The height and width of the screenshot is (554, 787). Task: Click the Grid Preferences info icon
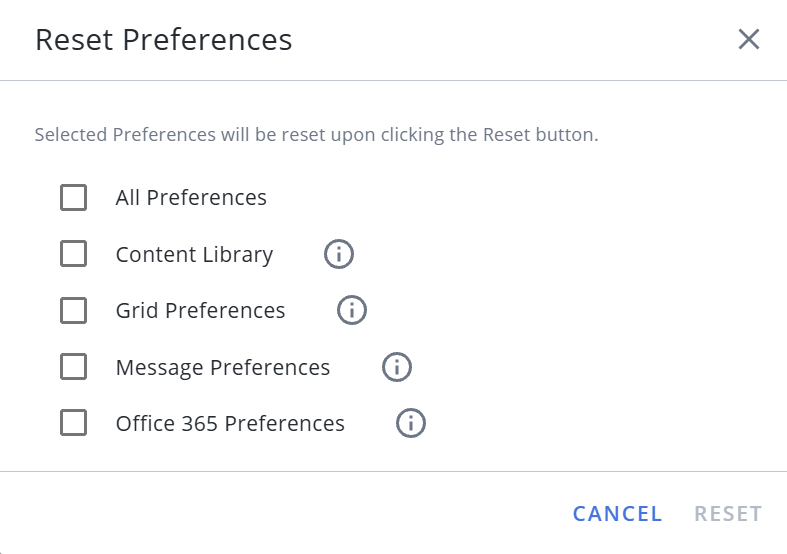pos(352,311)
